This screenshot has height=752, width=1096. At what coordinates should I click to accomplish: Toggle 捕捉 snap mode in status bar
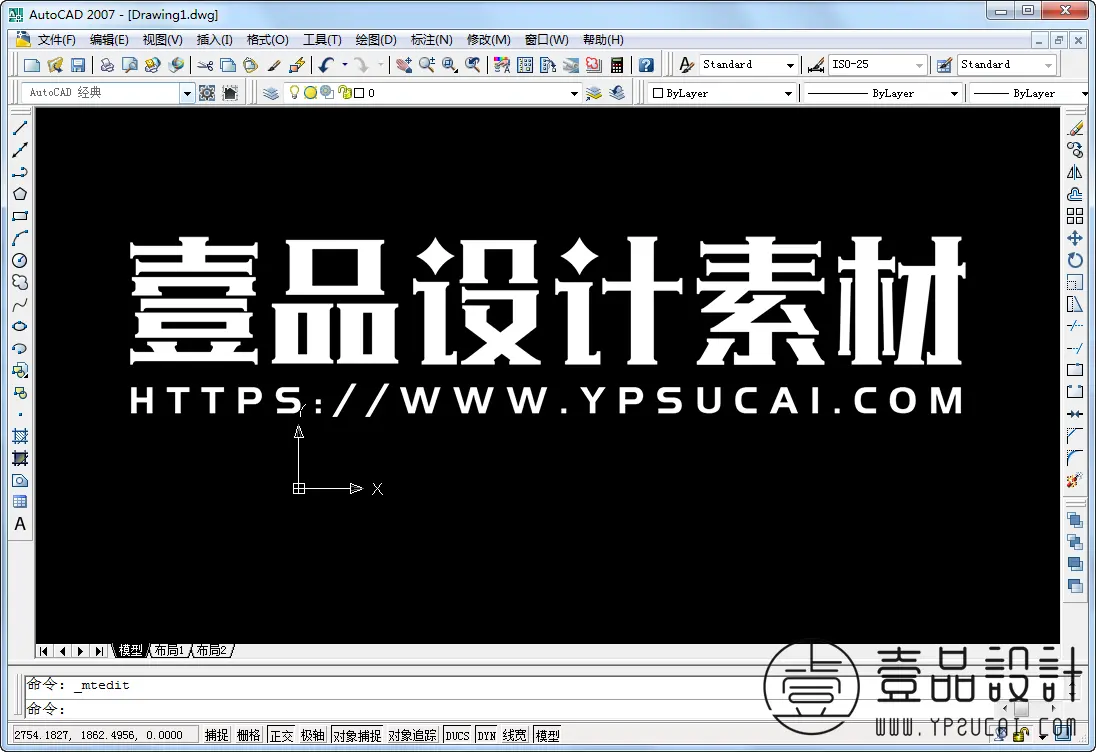pos(216,735)
